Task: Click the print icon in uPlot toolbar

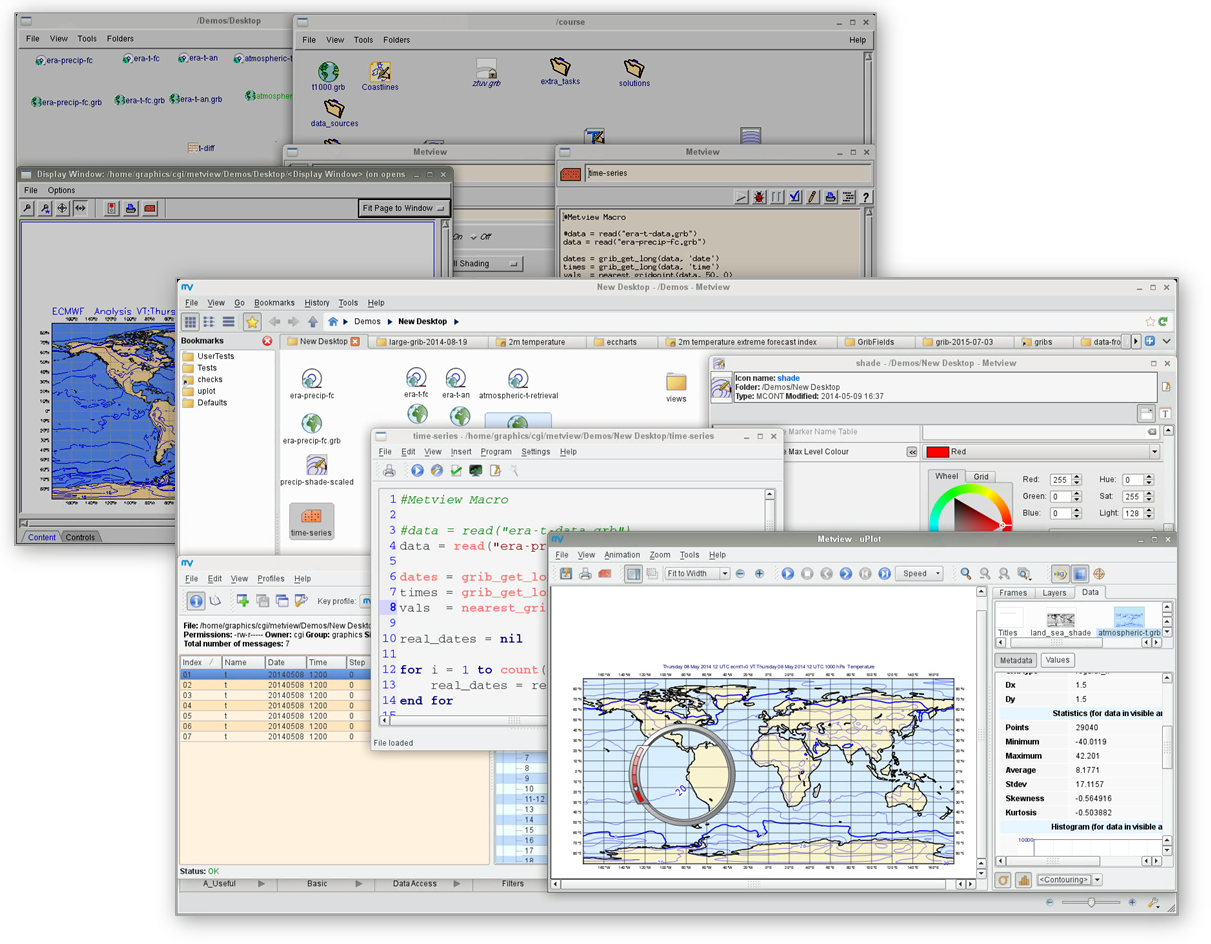Action: click(x=586, y=574)
